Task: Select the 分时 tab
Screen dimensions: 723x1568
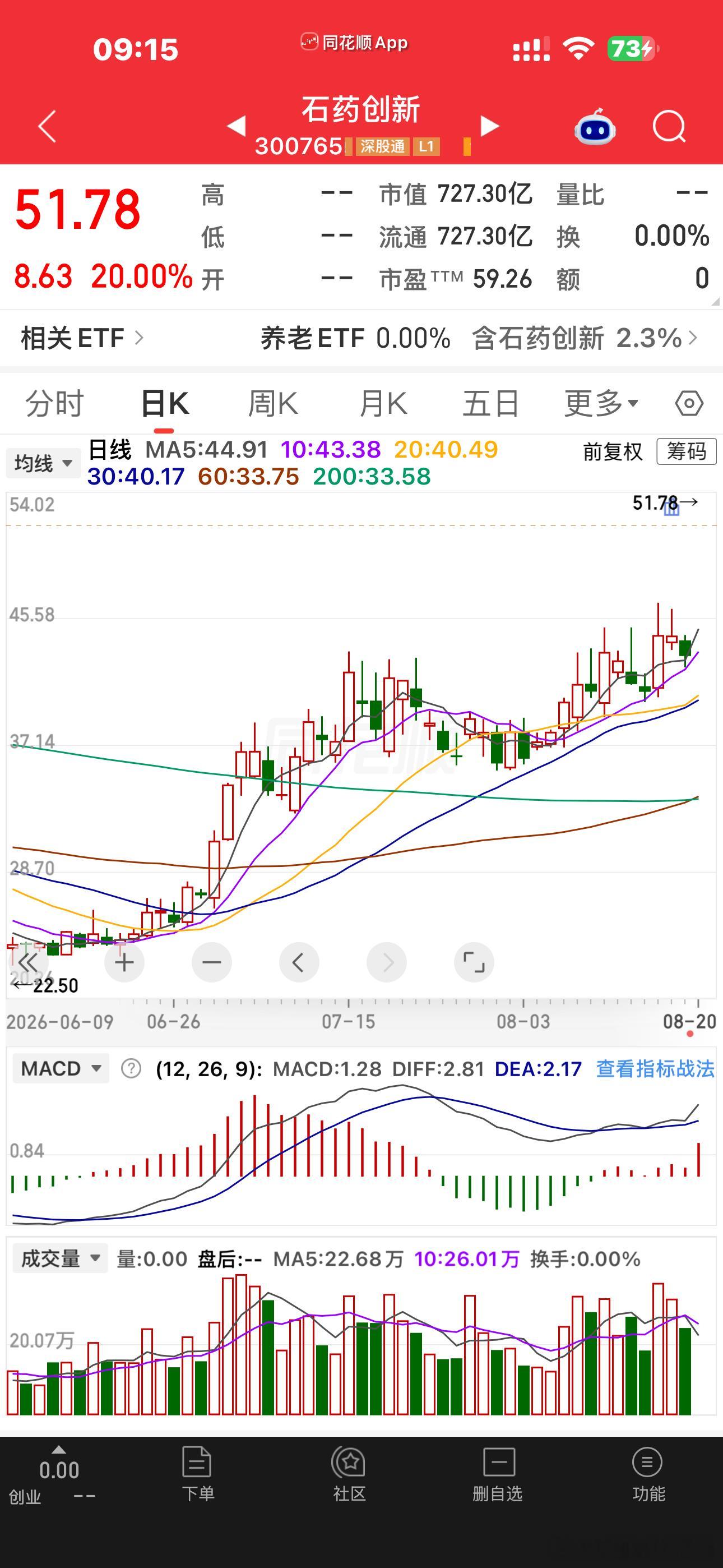Action: [x=54, y=404]
